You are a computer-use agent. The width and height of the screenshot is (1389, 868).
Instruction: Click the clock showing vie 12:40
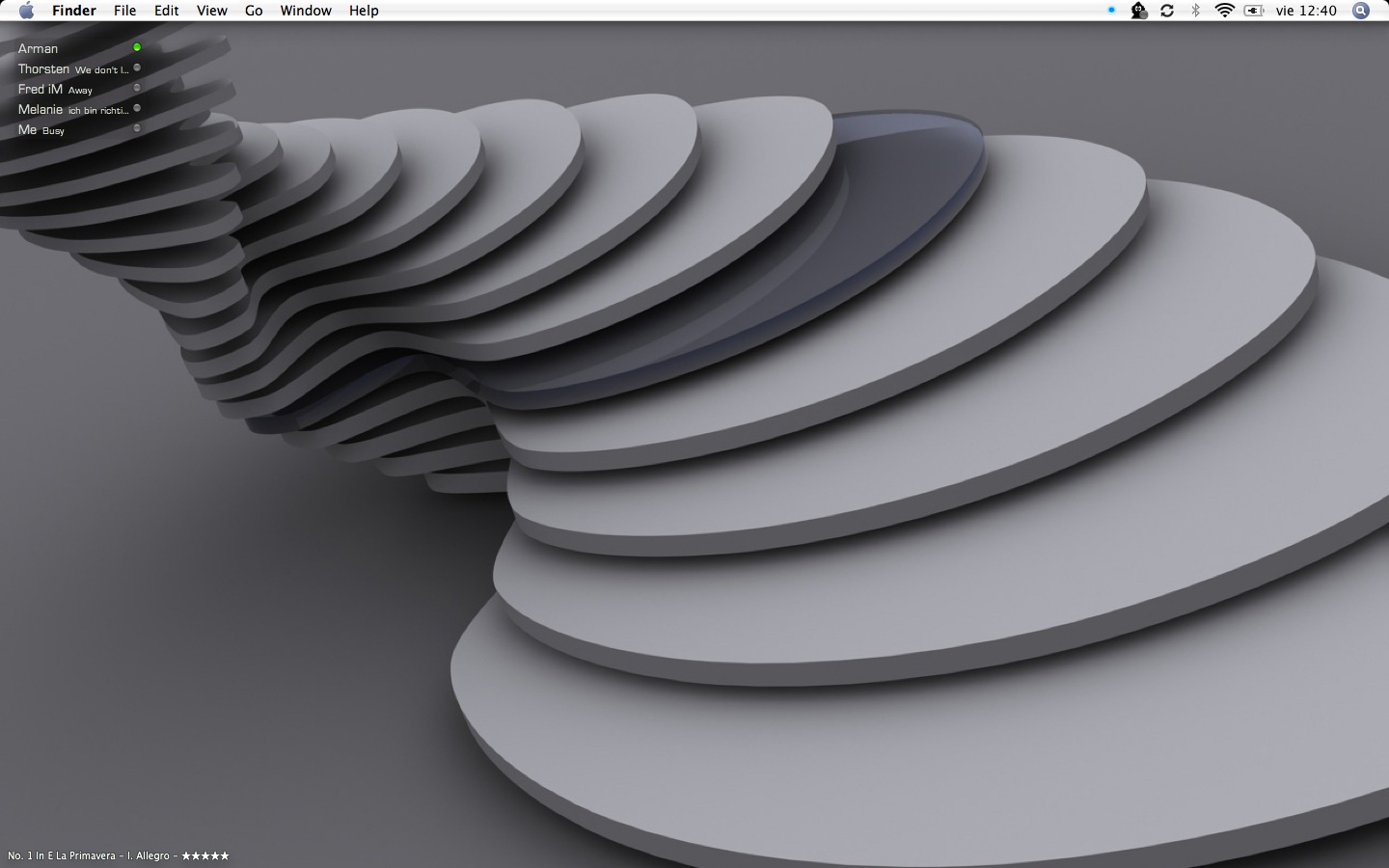point(1306,11)
